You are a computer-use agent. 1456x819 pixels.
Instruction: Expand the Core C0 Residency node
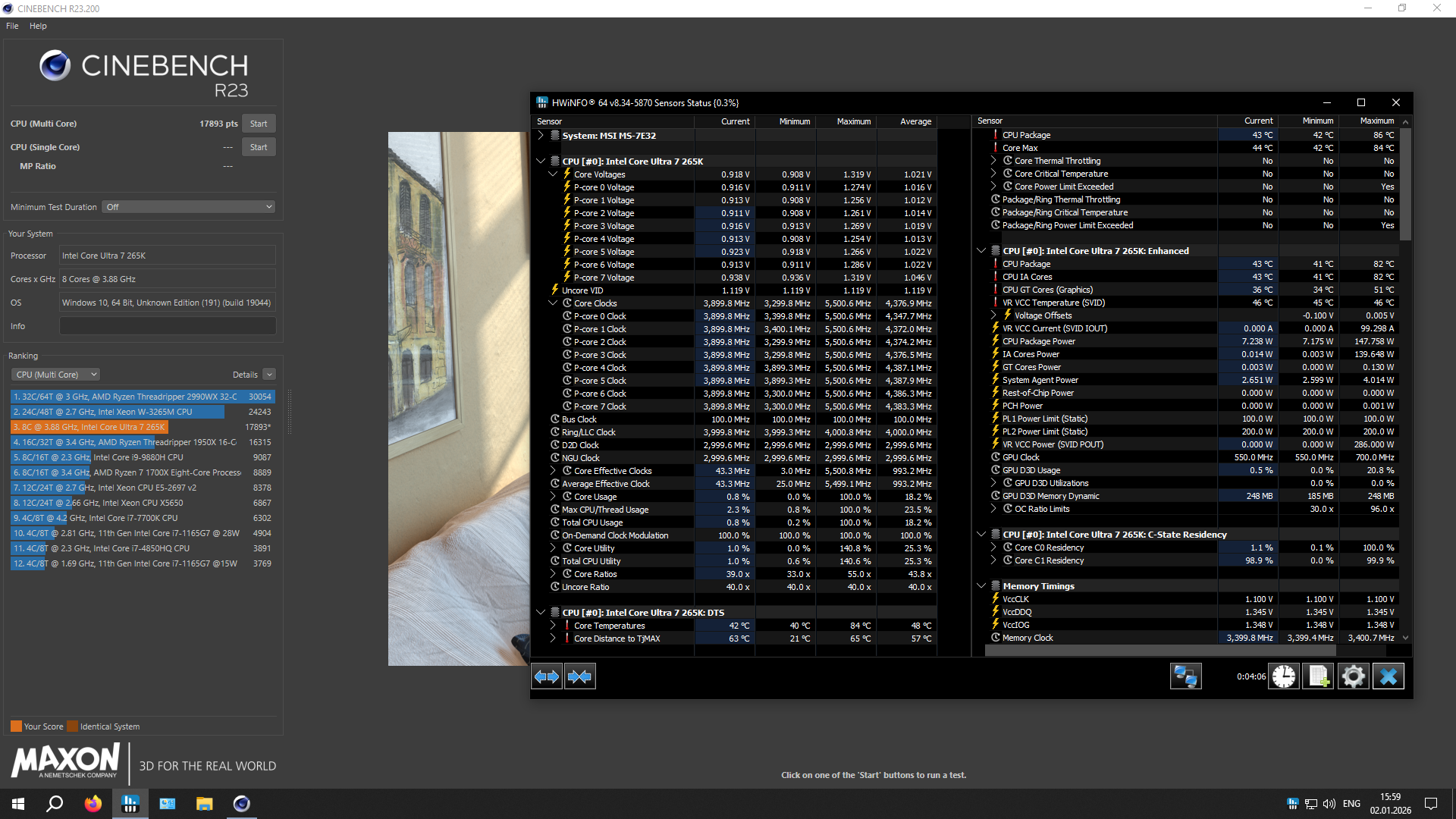[x=993, y=548]
